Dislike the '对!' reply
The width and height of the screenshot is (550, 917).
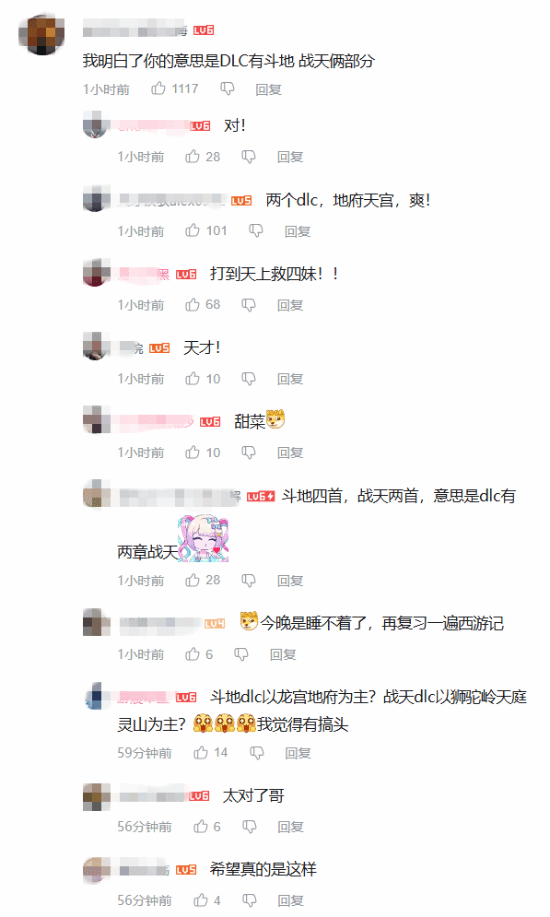pos(249,157)
